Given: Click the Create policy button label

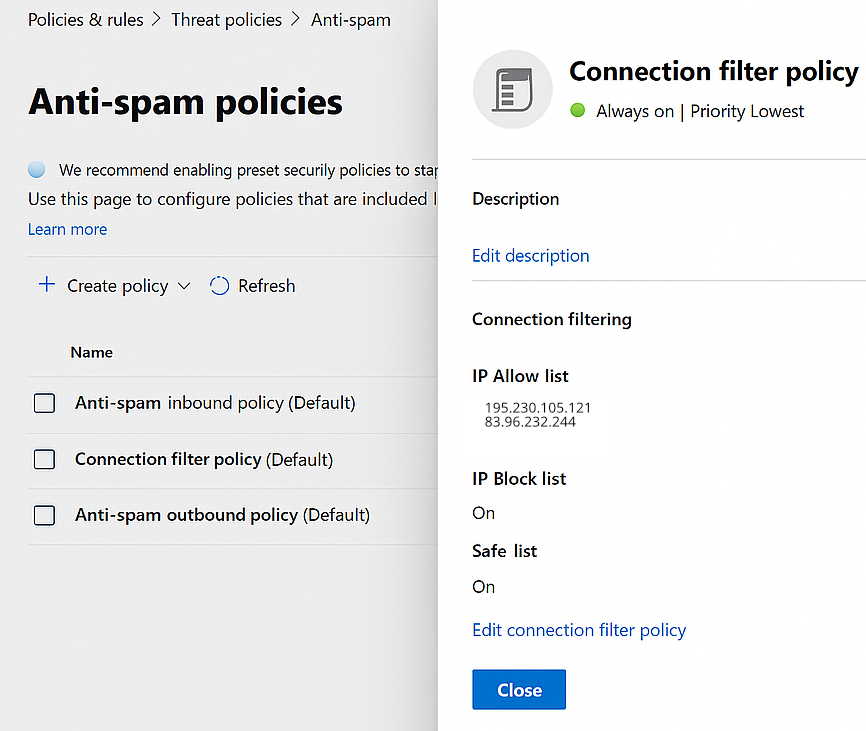Looking at the screenshot, I should point(118,286).
